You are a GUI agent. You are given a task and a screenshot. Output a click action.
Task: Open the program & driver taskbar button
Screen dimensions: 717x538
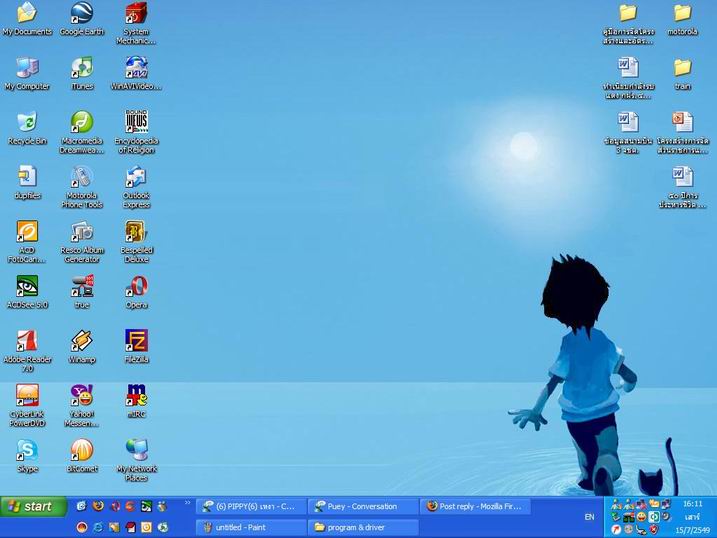[363, 527]
